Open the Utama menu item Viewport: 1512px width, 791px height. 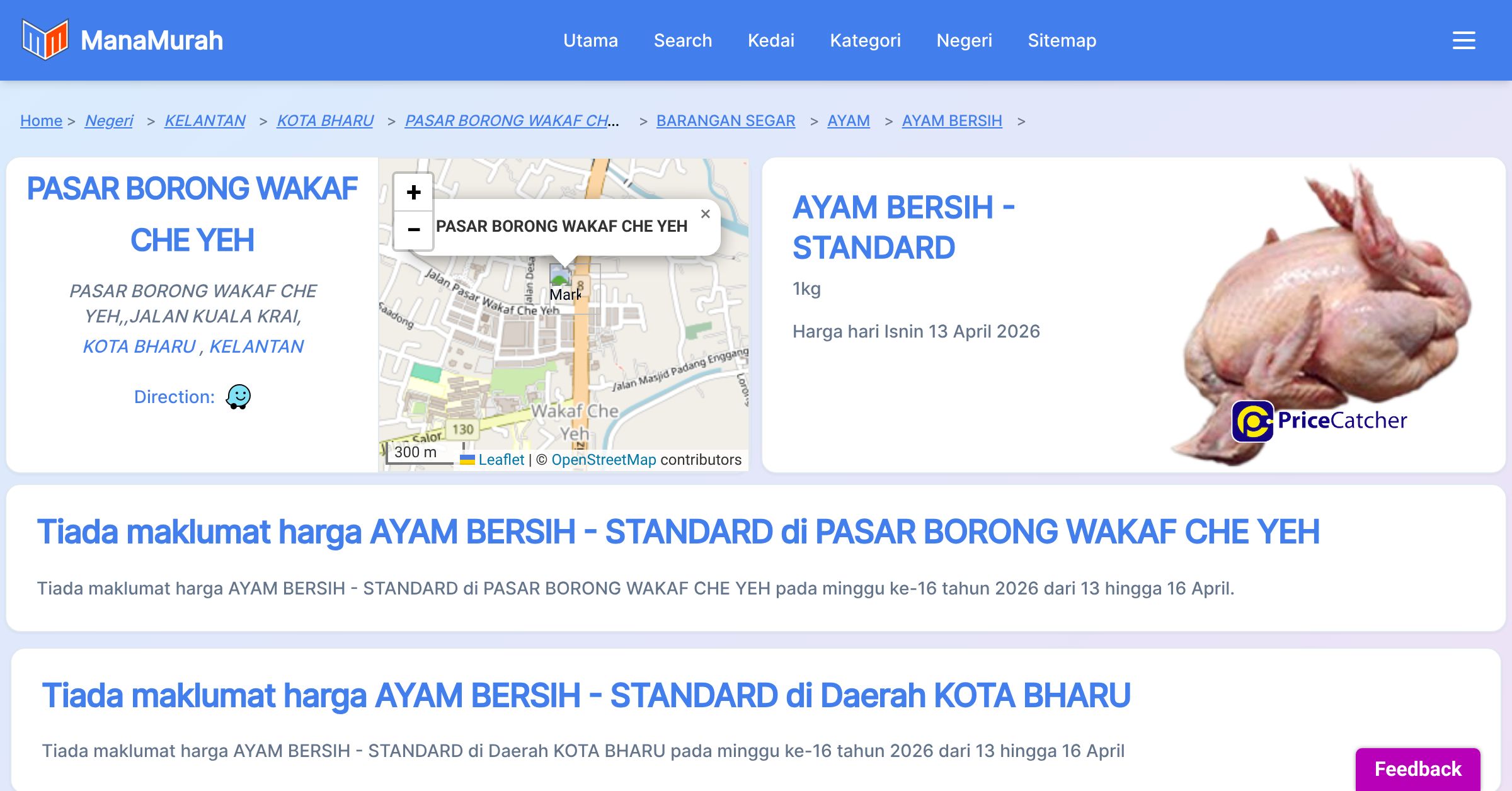(x=590, y=40)
